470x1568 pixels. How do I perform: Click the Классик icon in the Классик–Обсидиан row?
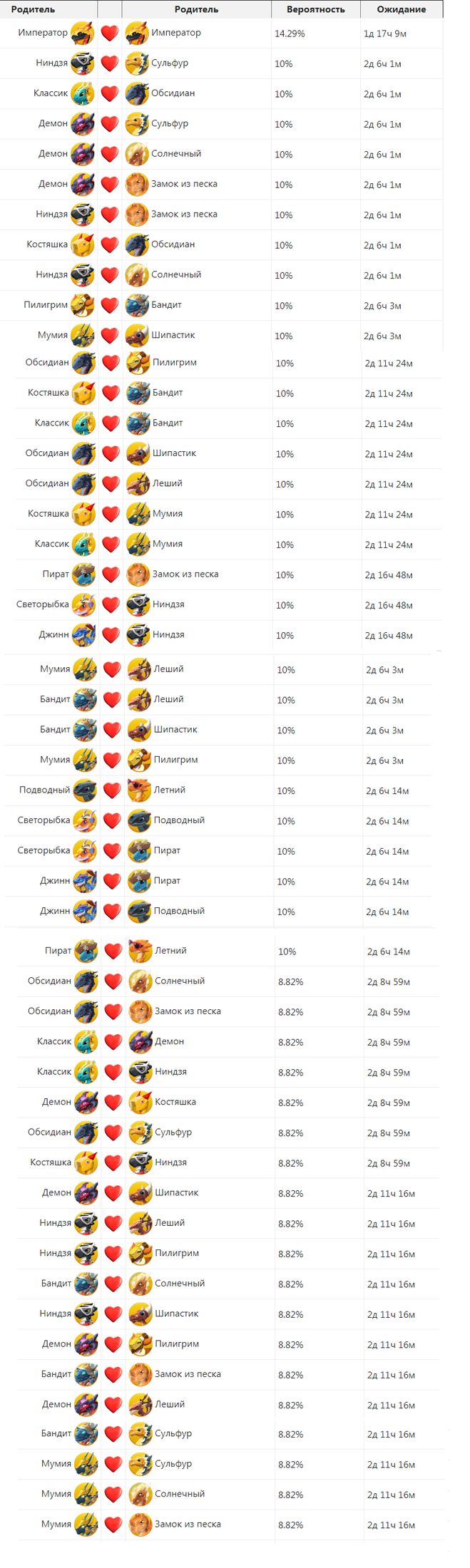(x=83, y=93)
